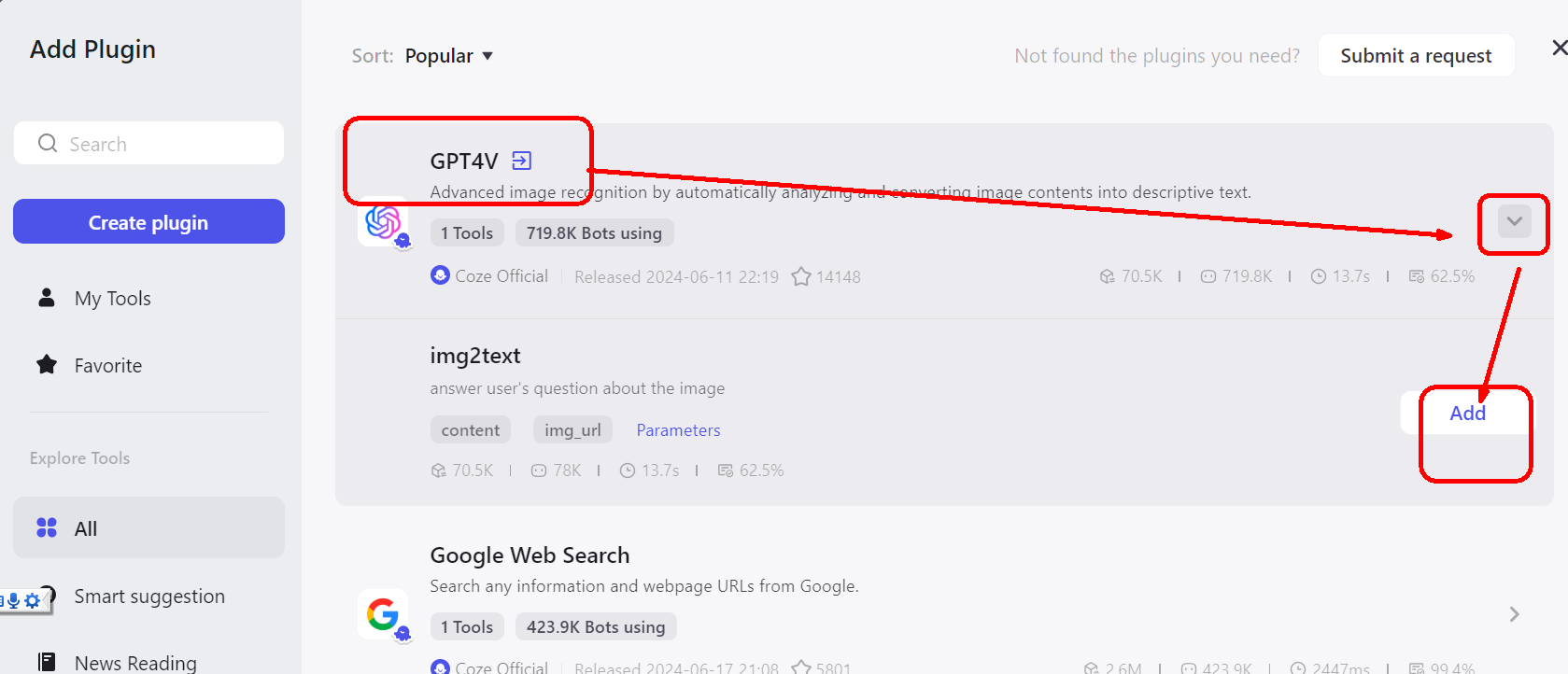
Task: Click the All category grid icon
Action: click(x=47, y=527)
